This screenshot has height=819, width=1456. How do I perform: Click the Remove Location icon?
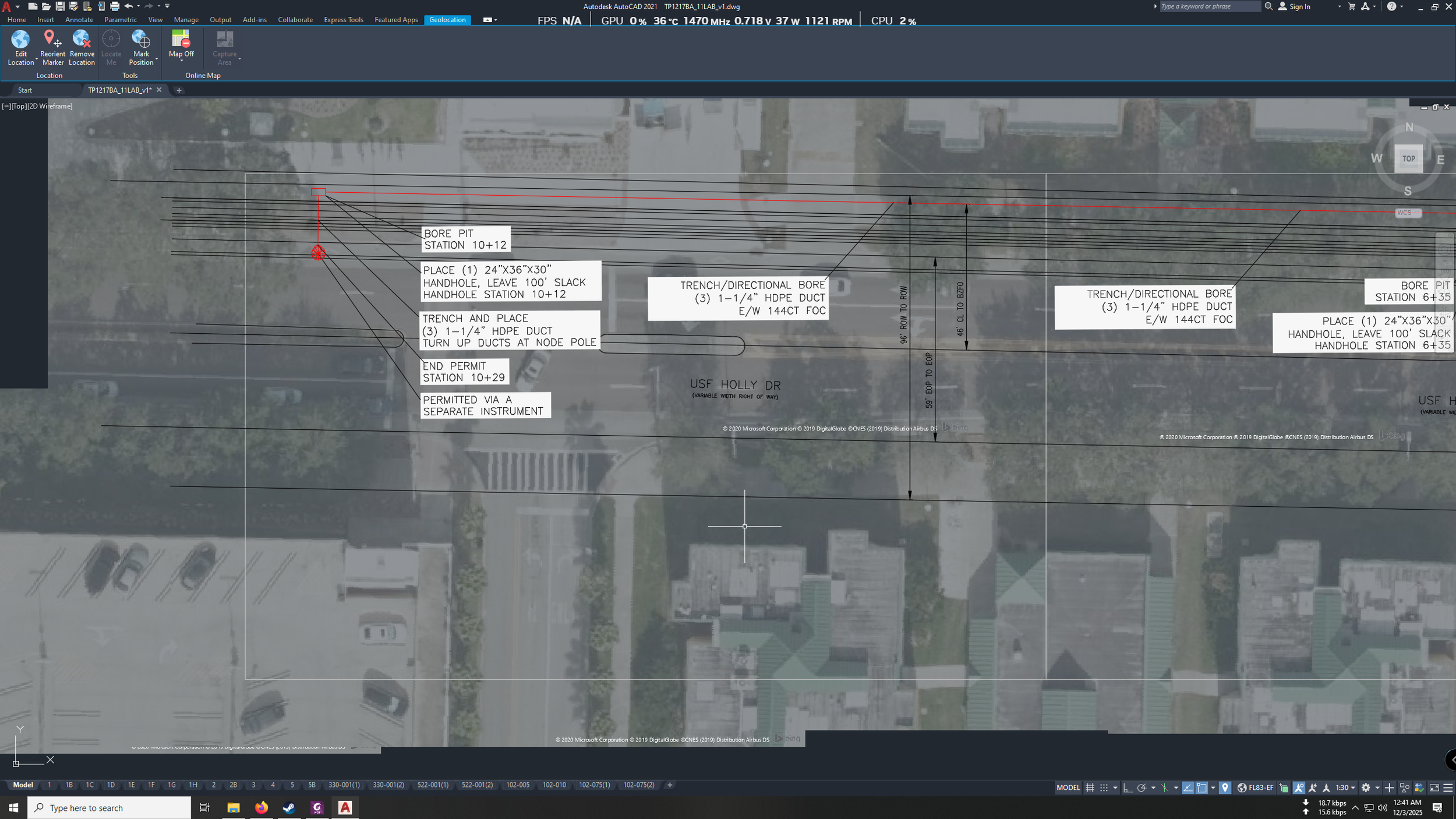pyautogui.click(x=82, y=40)
